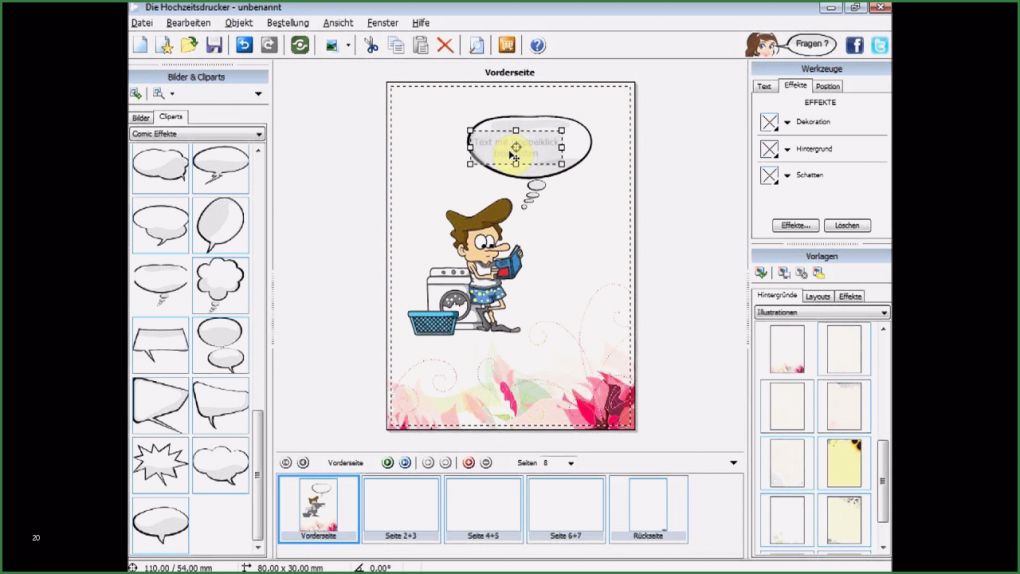Open the Bestellung menu
Viewport: 1020px width, 574px height.
[x=288, y=22]
